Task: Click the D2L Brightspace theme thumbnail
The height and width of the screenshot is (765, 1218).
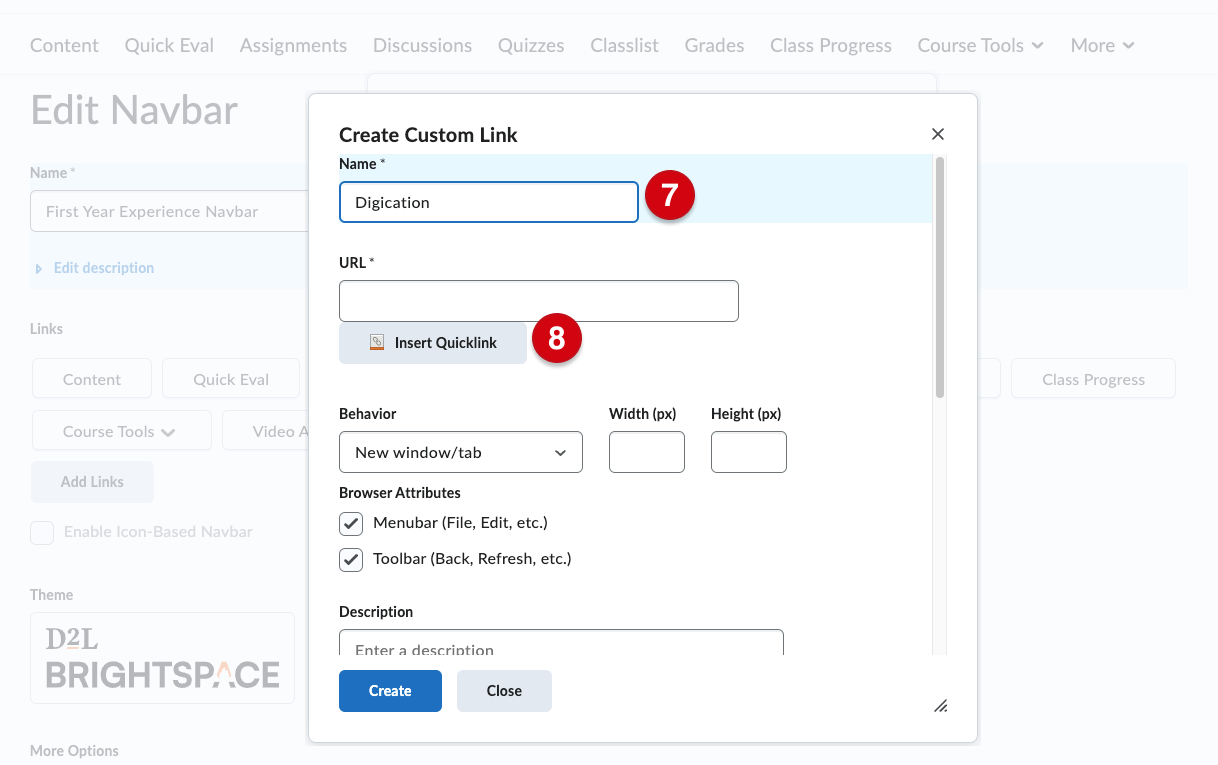Action: (x=162, y=658)
